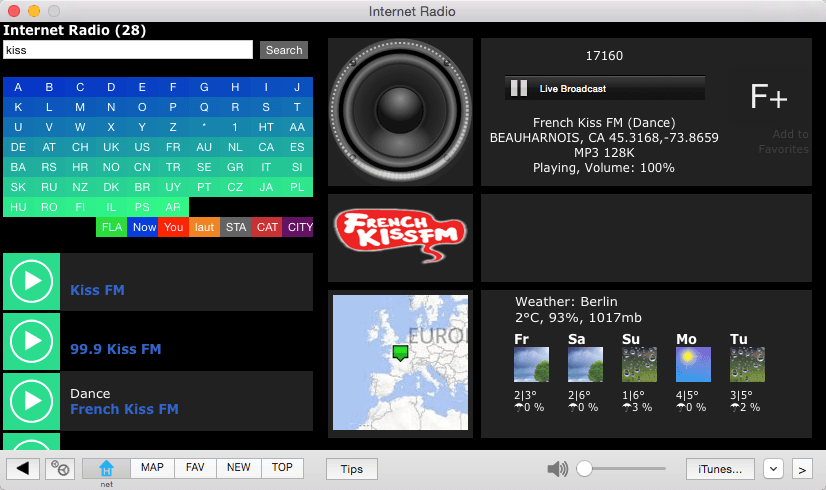The height and width of the screenshot is (490, 826).
Task: Select the HT filter
Action: pos(266,128)
